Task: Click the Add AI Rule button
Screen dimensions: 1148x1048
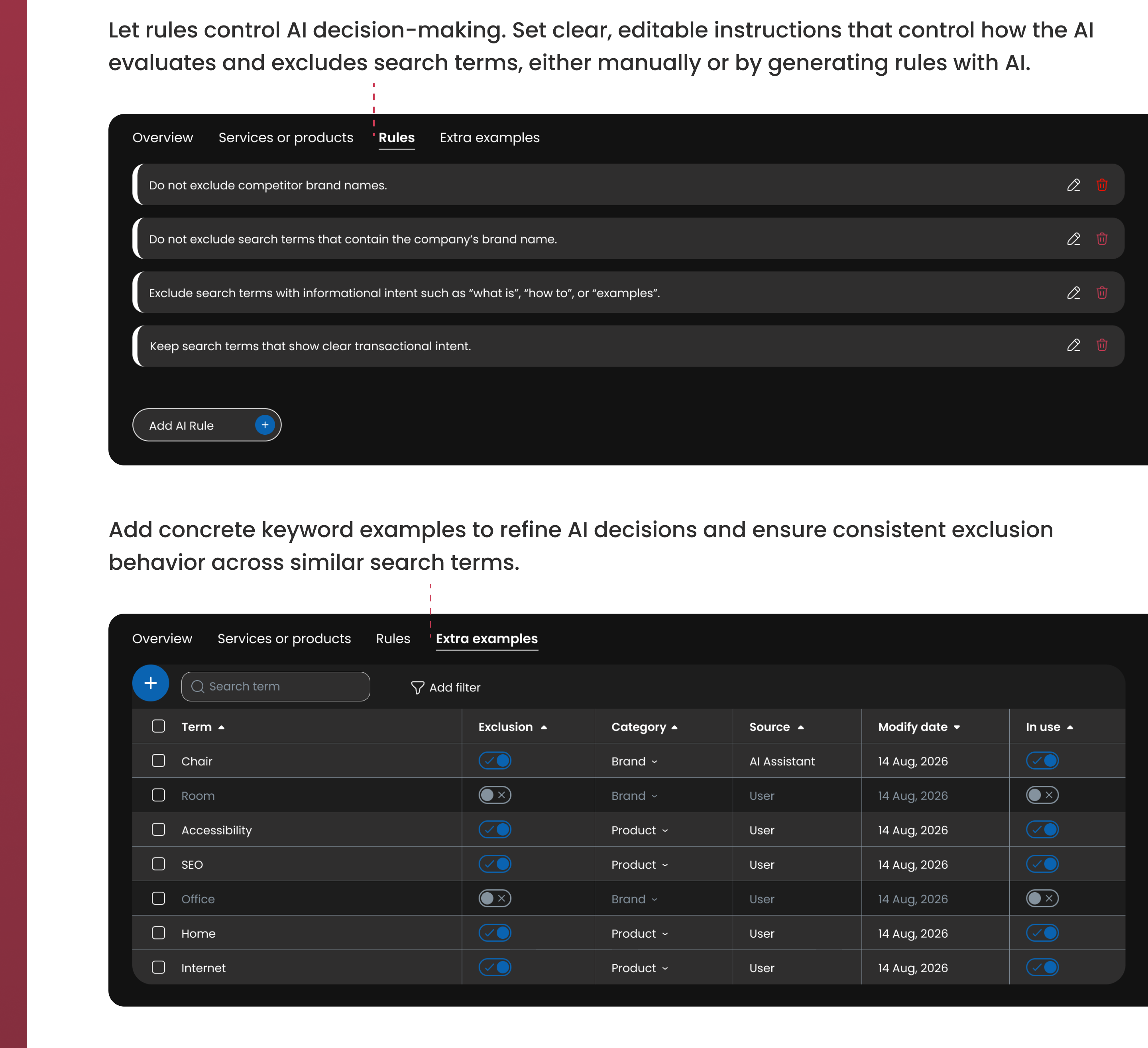Action: click(207, 425)
